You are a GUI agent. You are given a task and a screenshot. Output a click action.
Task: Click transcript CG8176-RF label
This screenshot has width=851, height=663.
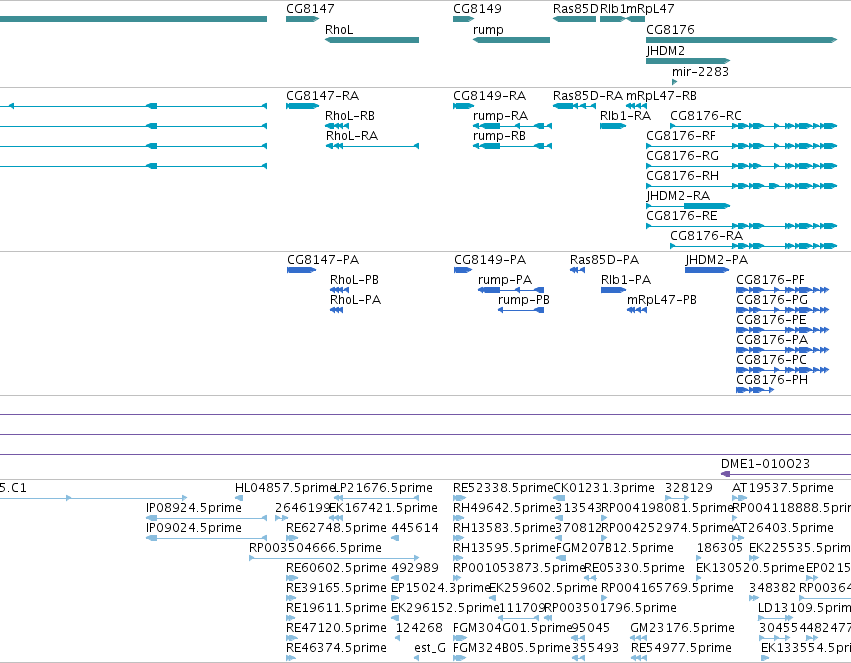(681, 136)
